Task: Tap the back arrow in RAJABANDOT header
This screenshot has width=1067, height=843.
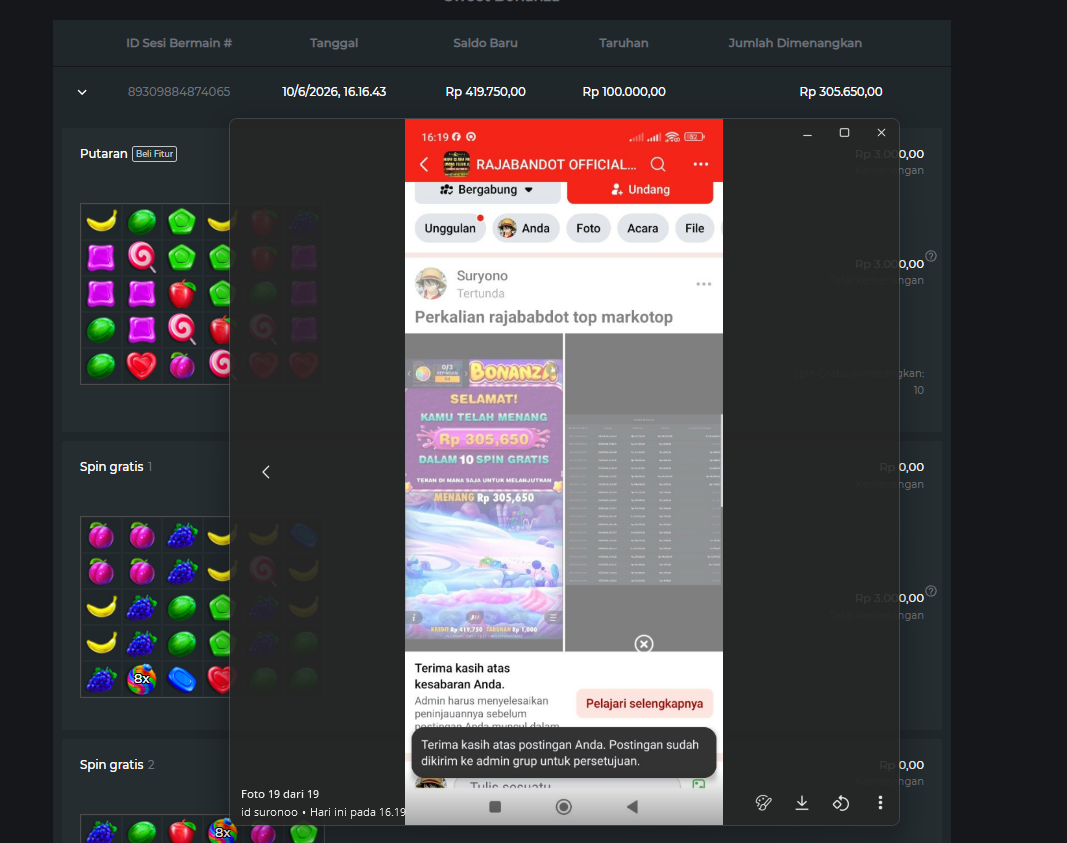Action: (424, 165)
